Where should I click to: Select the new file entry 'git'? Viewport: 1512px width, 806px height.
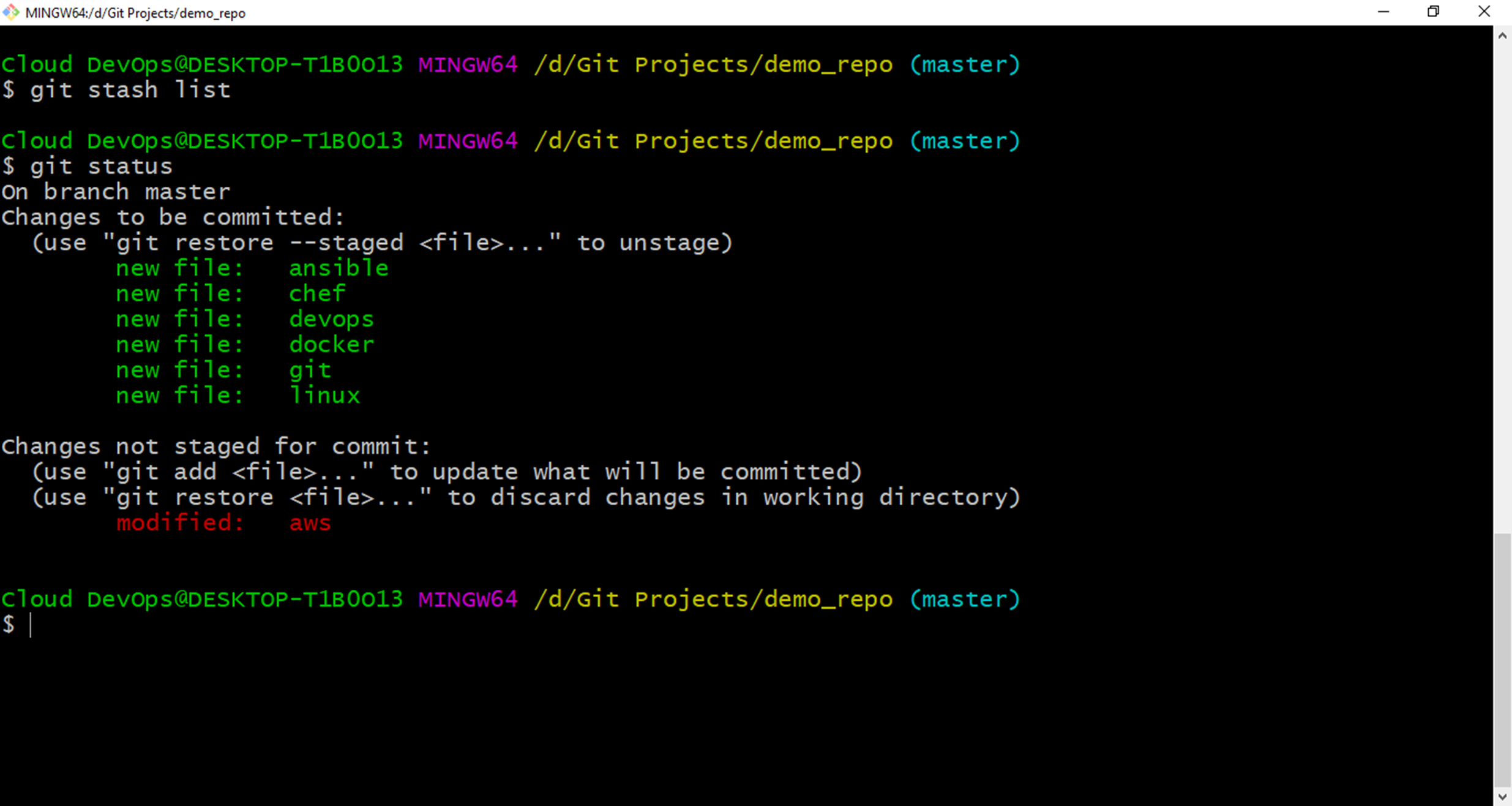click(x=310, y=370)
